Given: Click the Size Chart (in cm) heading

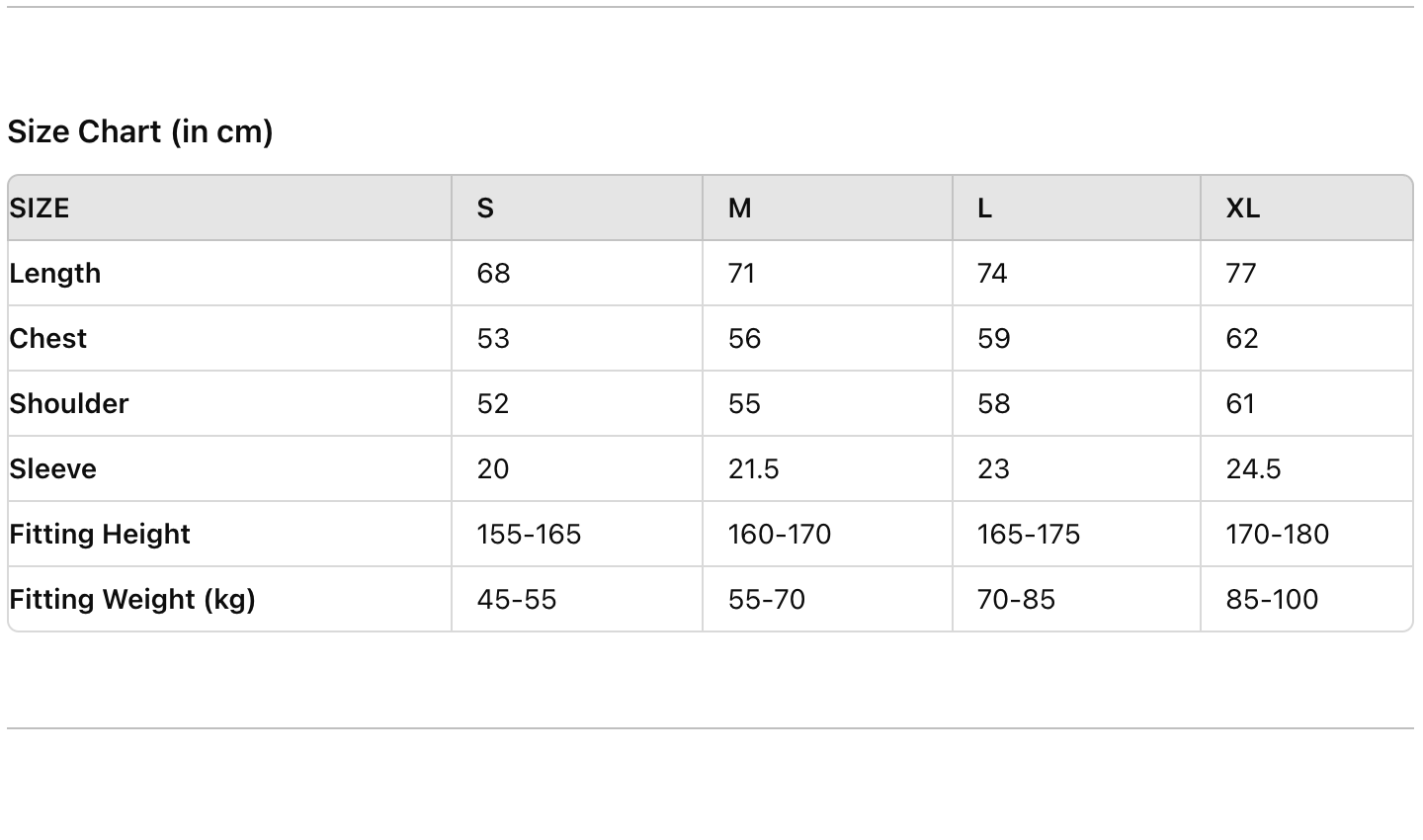Looking at the screenshot, I should 140,131.
